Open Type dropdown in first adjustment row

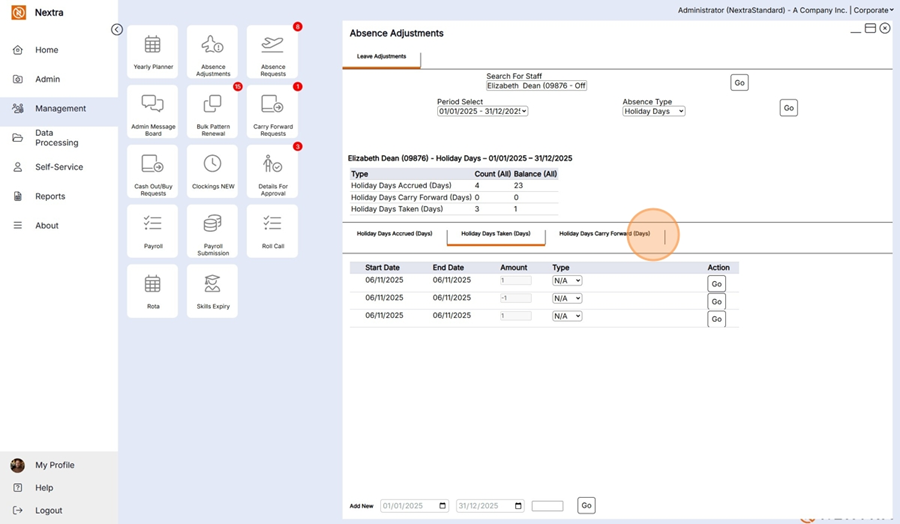pos(567,281)
